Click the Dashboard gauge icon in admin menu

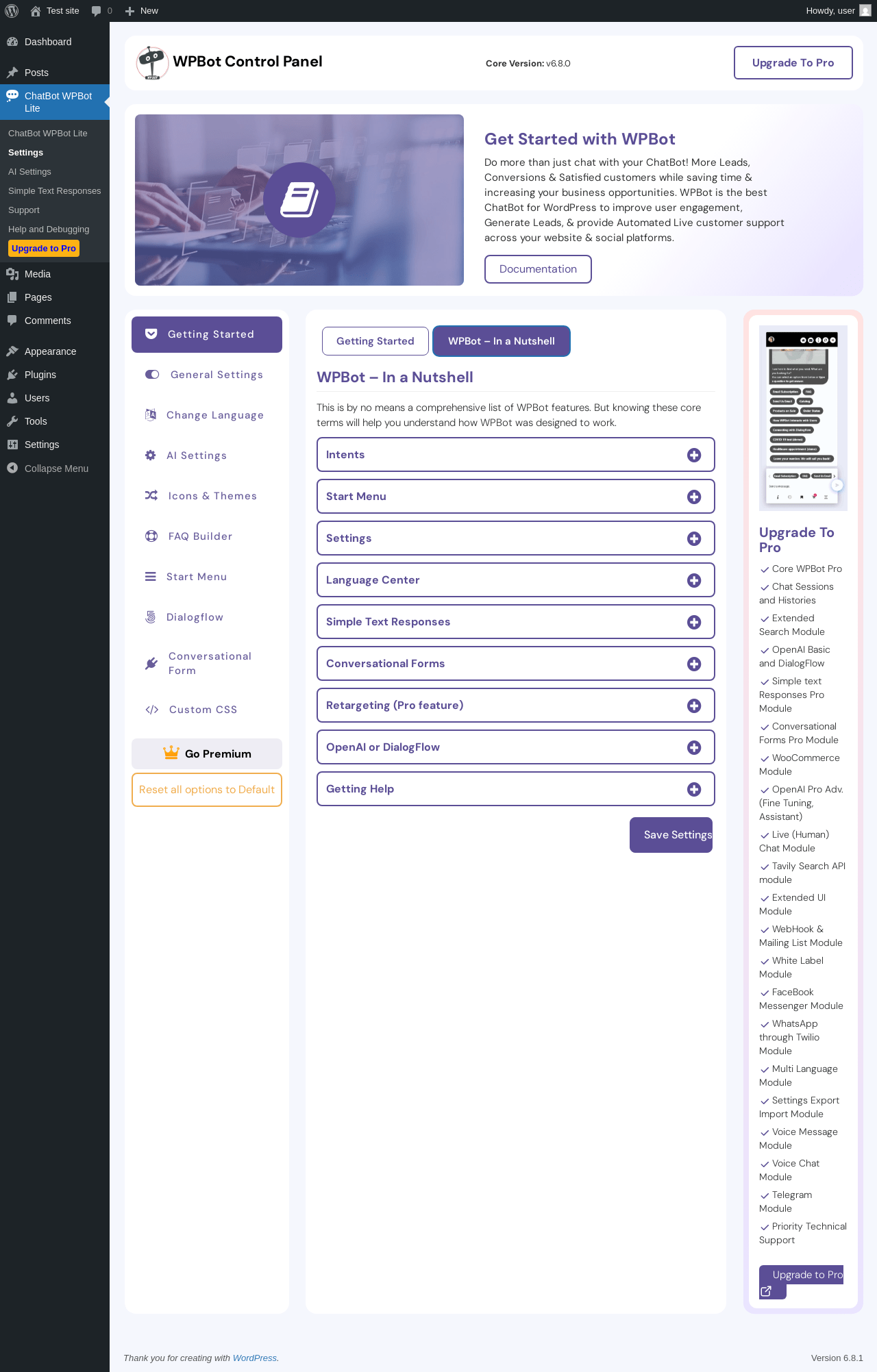(12, 42)
